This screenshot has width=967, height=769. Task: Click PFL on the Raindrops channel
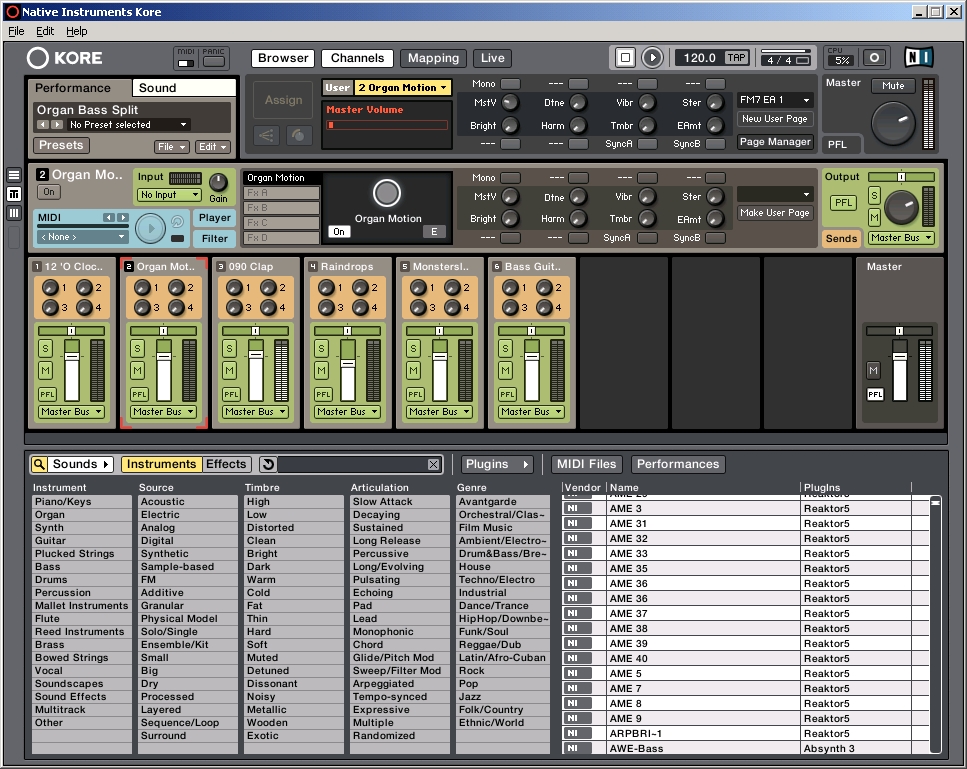pos(323,394)
